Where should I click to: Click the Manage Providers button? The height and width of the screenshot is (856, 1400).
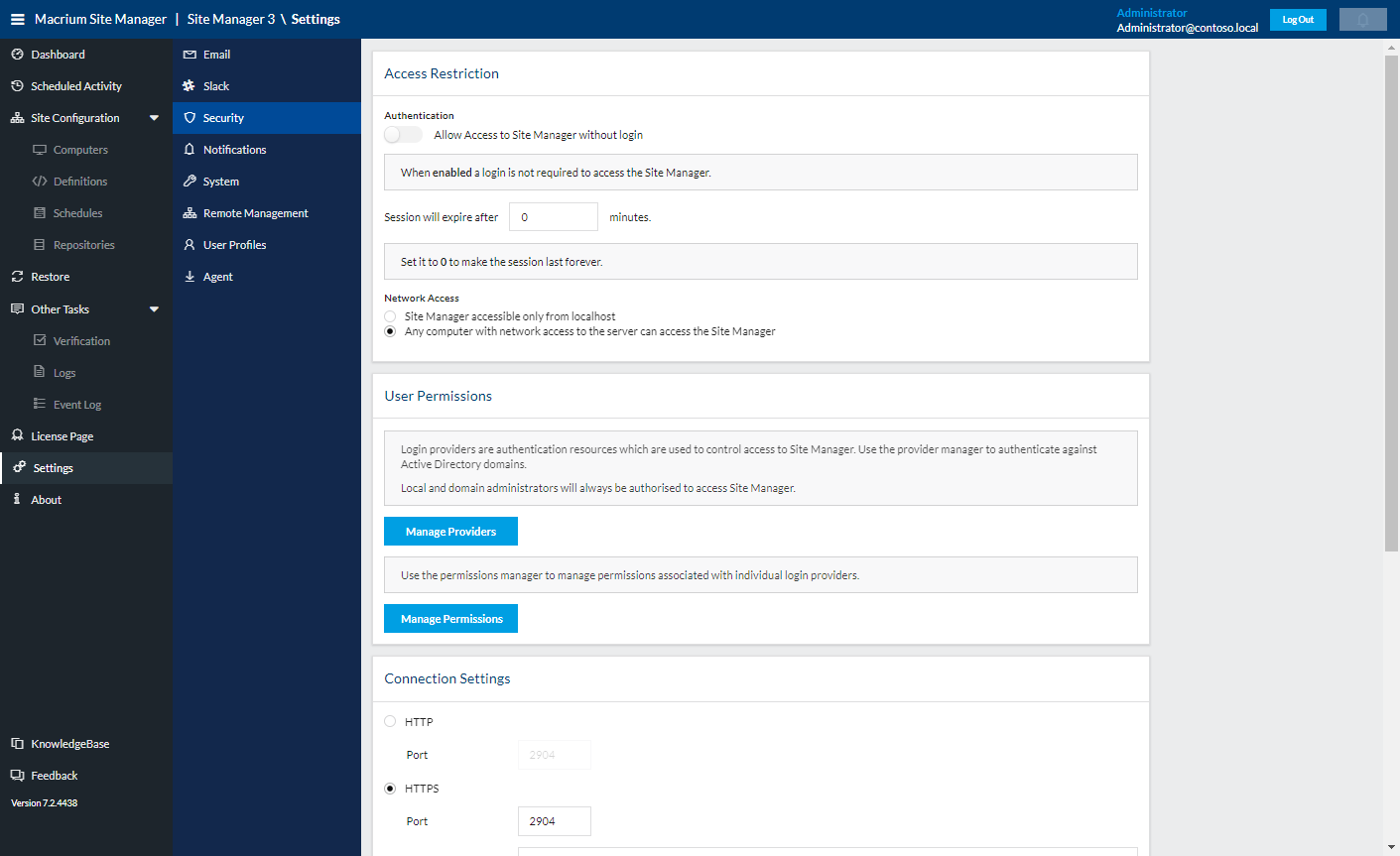click(x=450, y=531)
